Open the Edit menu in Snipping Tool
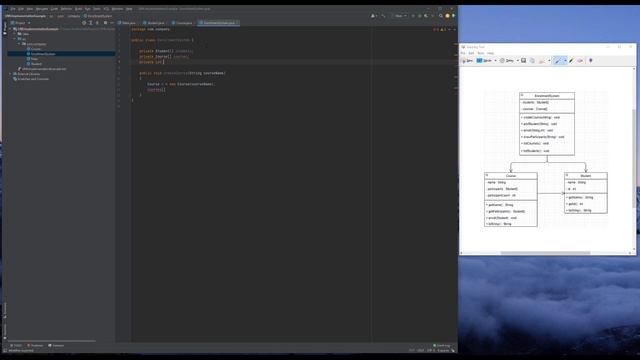Image resolution: width=640 pixels, height=360 pixels. tap(471, 53)
